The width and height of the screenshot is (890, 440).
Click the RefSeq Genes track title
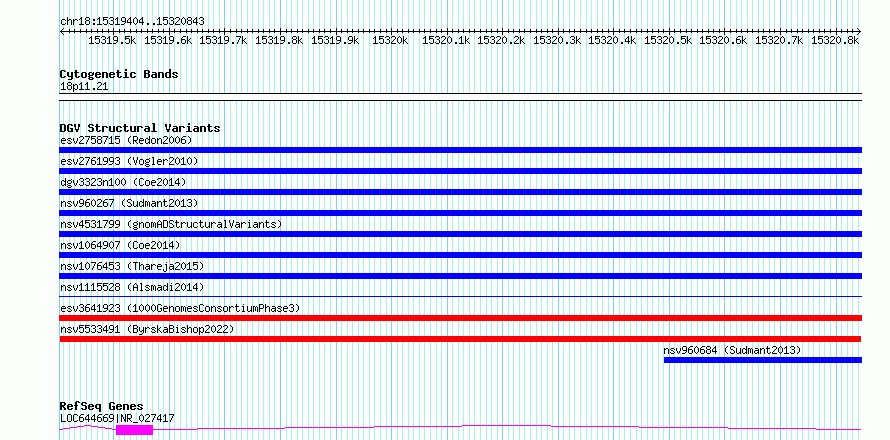pos(101,406)
